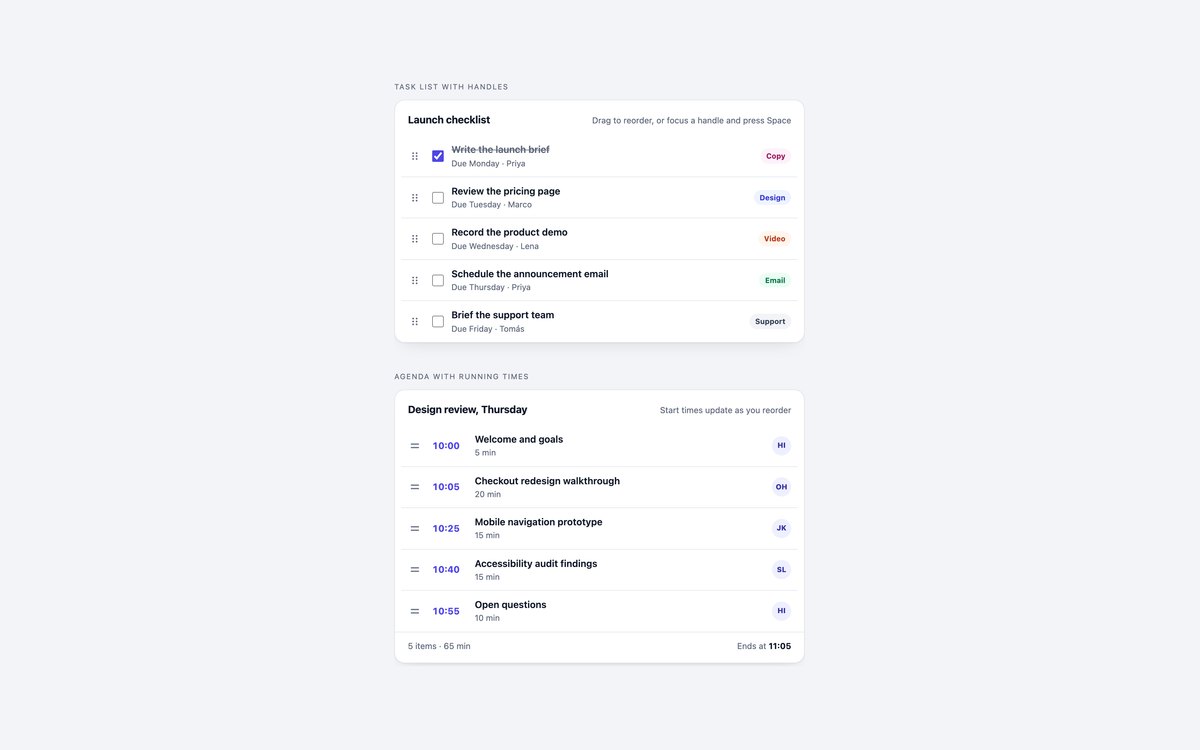
Task: Click the JK avatar badge
Action: 781,528
